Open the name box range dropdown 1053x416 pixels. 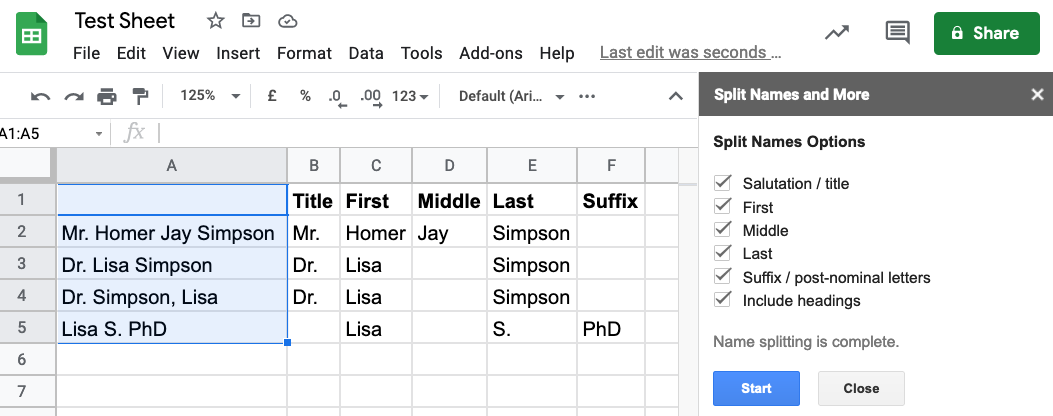click(99, 134)
